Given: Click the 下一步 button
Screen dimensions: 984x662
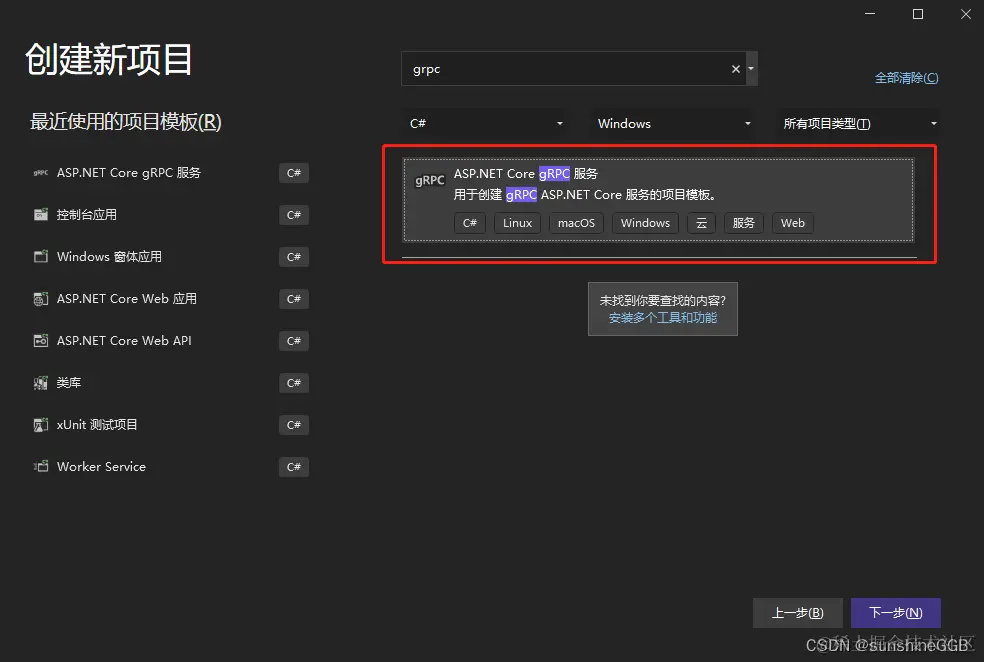Looking at the screenshot, I should tap(896, 612).
